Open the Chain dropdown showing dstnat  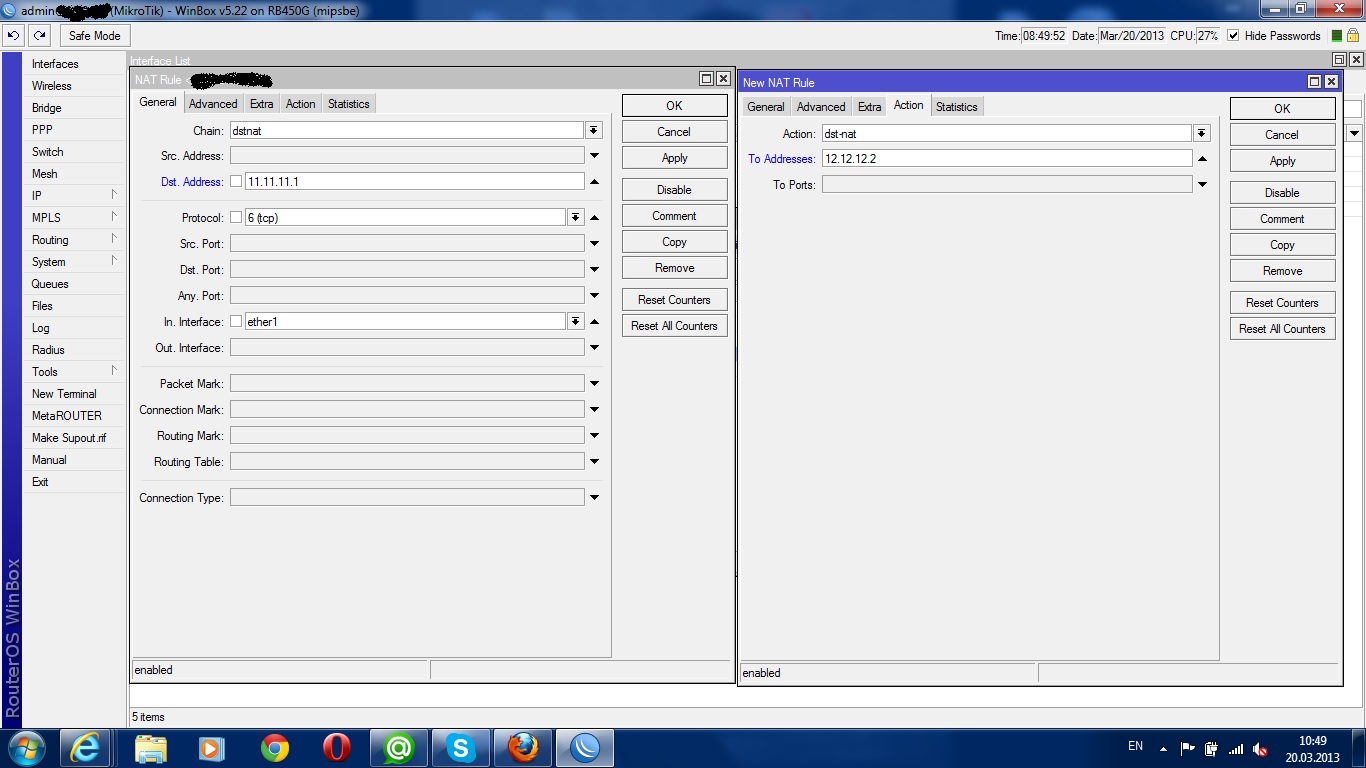pyautogui.click(x=594, y=130)
